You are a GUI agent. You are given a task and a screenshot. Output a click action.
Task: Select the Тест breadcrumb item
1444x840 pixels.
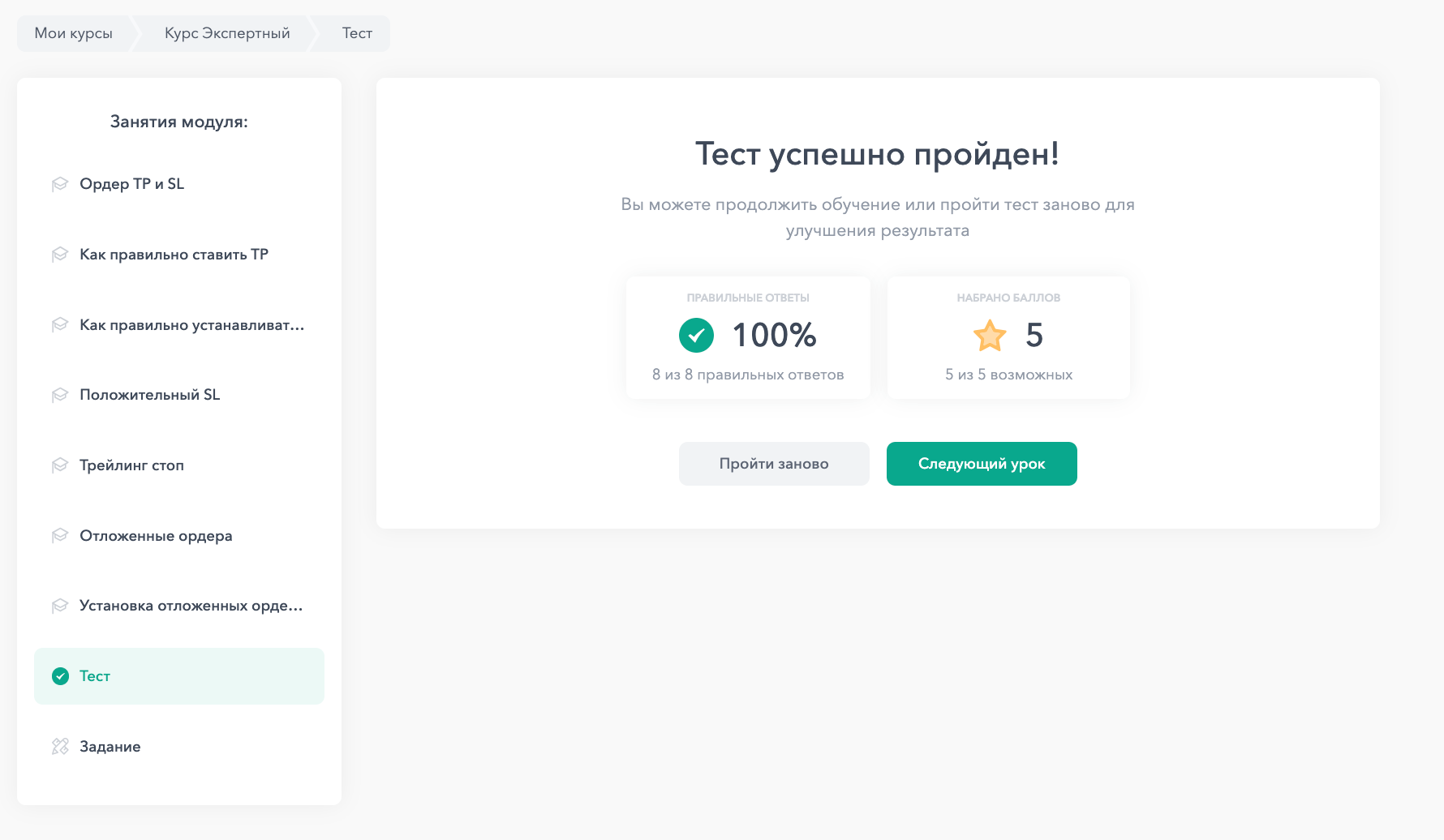357,33
